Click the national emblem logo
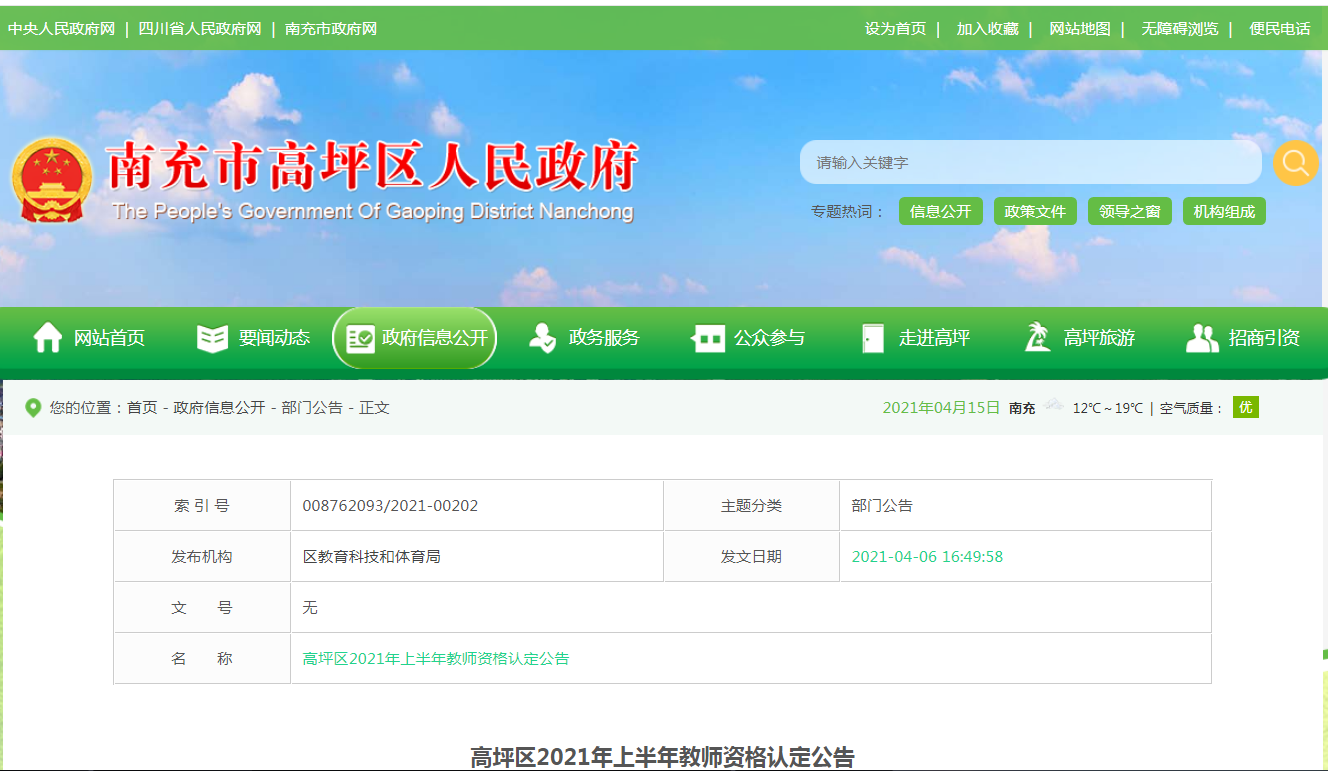 click(51, 180)
